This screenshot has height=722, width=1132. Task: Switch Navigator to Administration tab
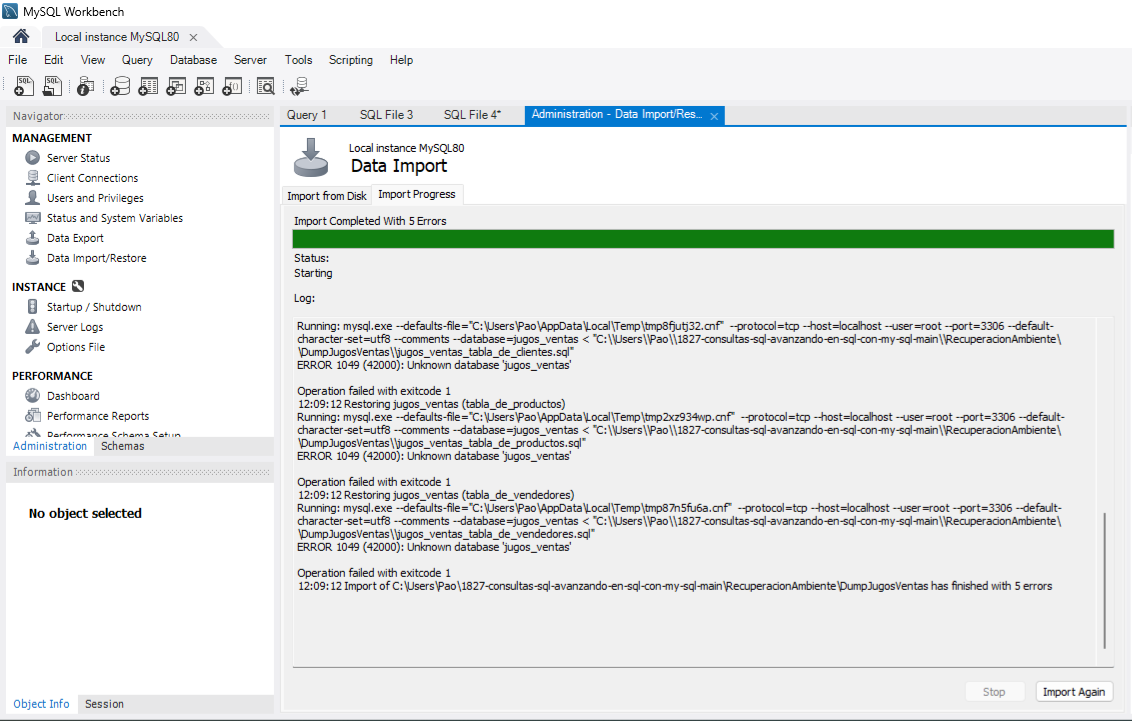(50, 446)
